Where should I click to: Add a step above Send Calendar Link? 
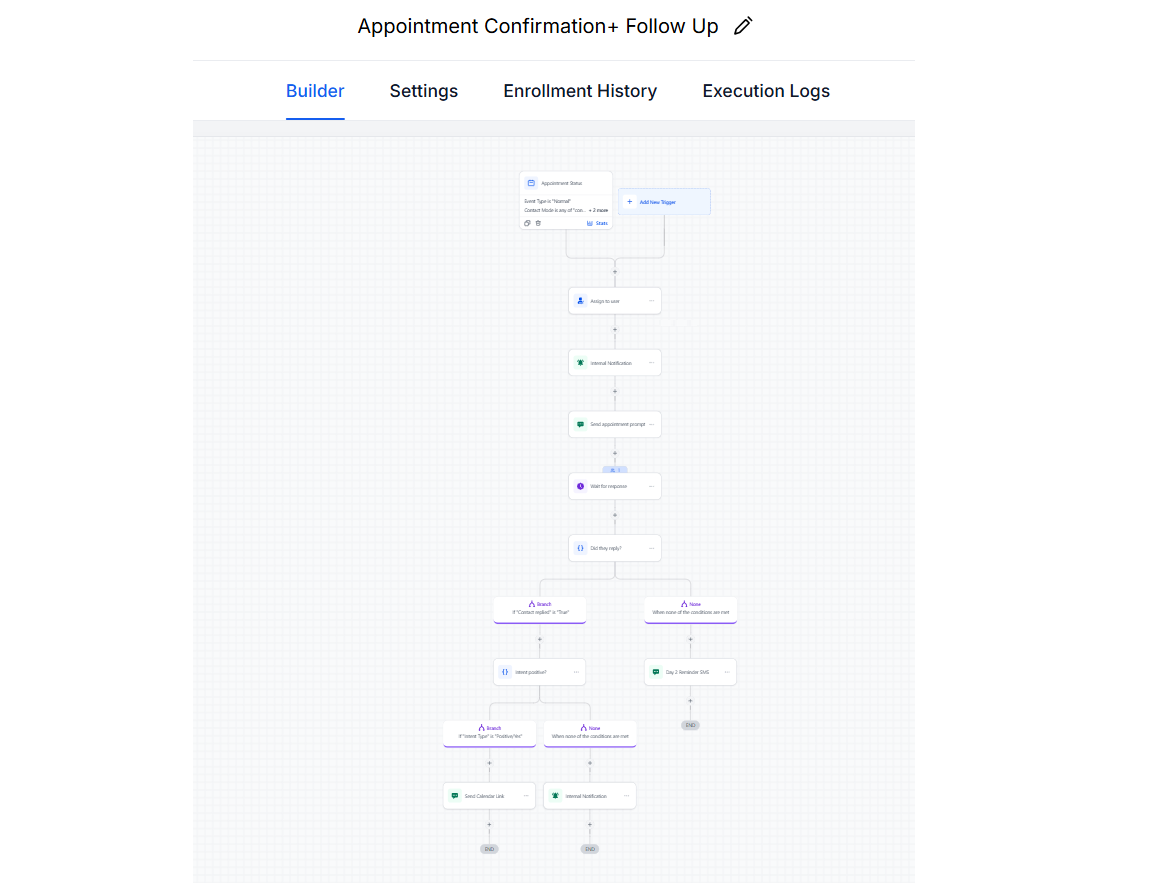coord(489,763)
